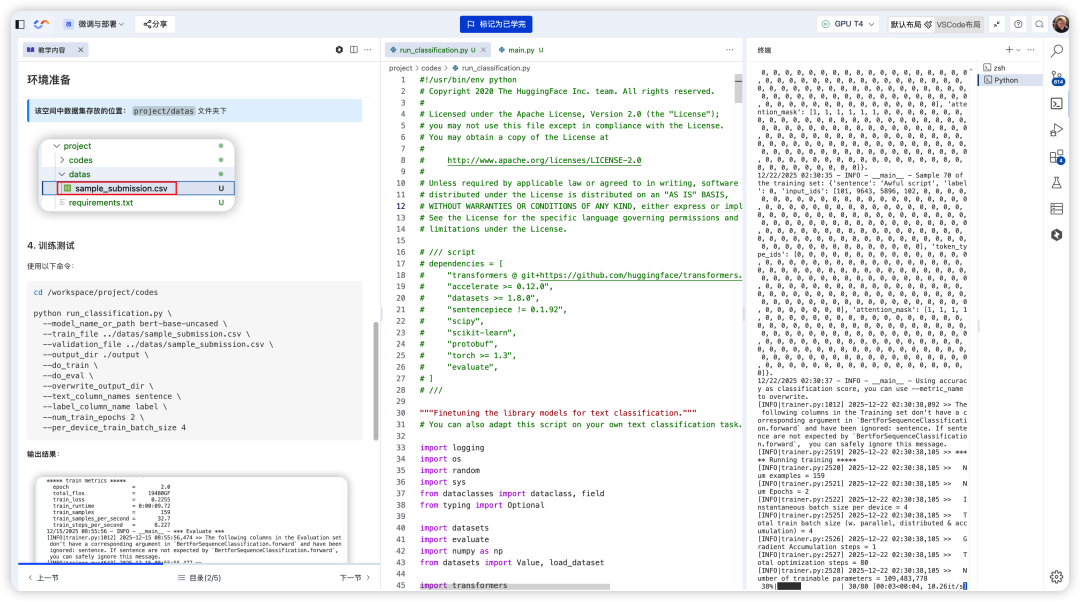
Task: Go to previous section 上一节
Action: coord(43,578)
